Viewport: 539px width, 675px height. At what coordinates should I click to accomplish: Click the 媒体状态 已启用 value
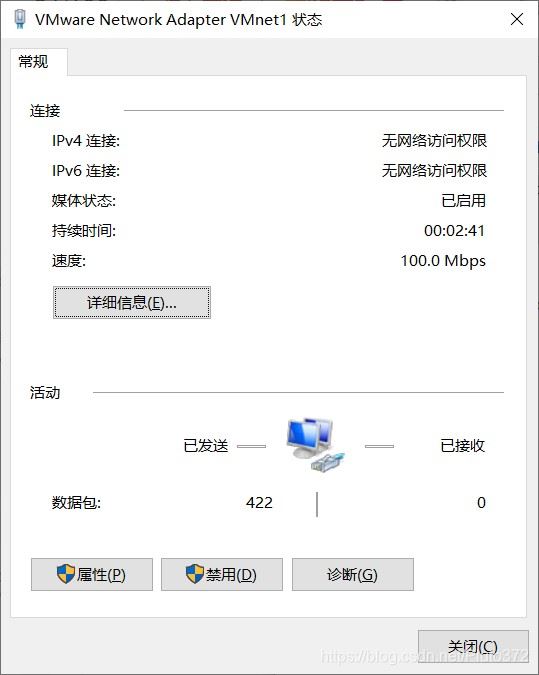pyautogui.click(x=463, y=201)
